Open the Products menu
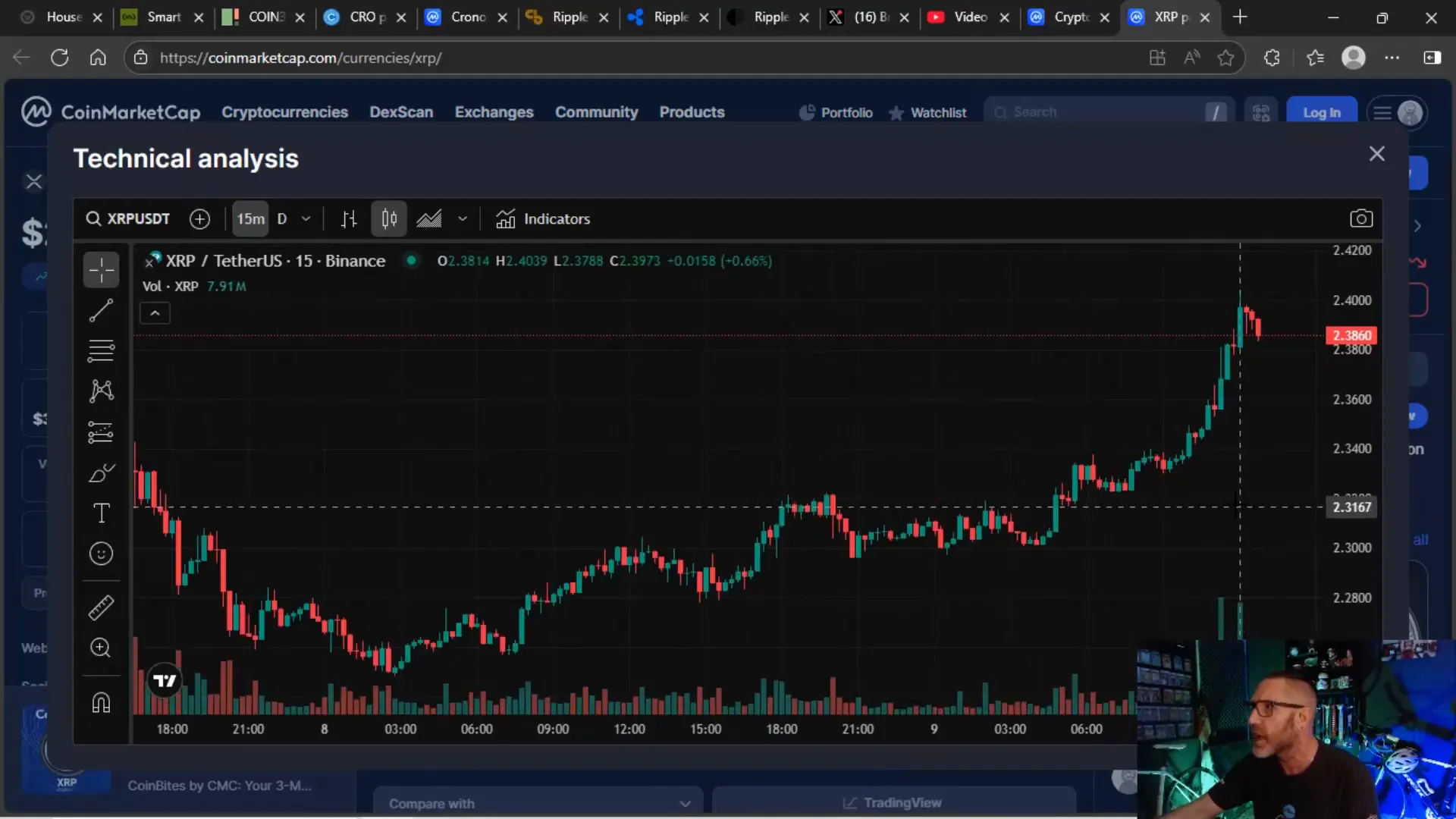This screenshot has width=1456, height=819. (692, 112)
